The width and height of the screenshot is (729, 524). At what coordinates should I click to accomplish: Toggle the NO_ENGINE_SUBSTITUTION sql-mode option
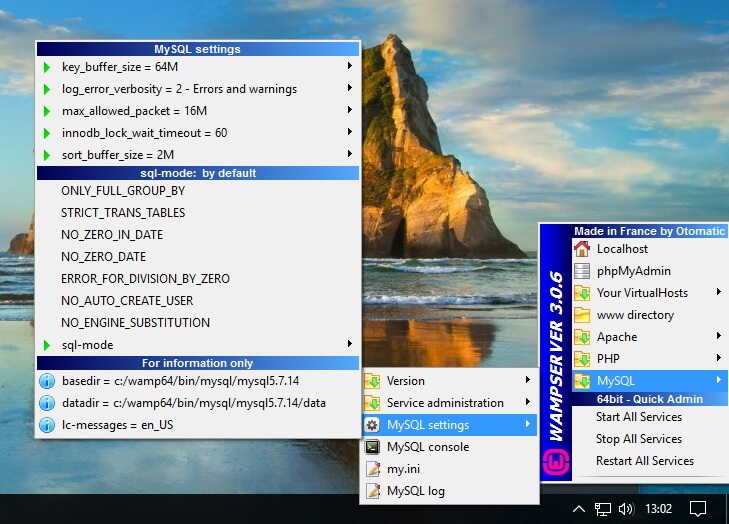[135, 323]
